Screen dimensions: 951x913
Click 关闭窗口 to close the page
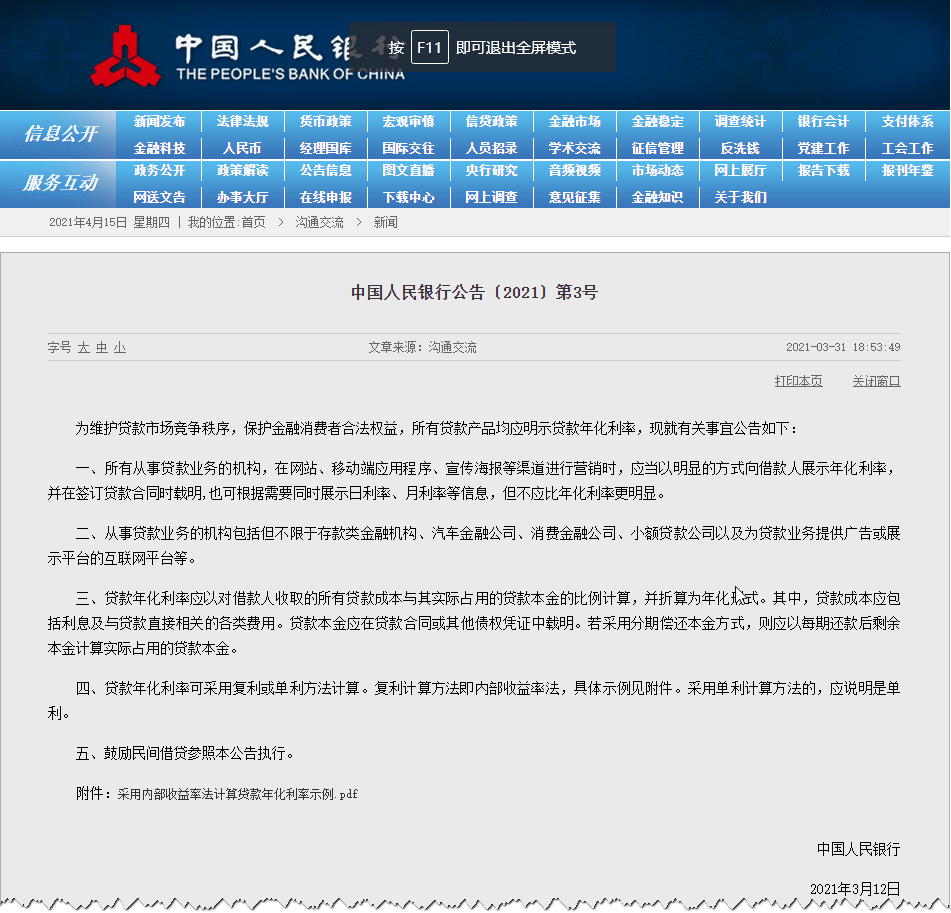(x=876, y=381)
